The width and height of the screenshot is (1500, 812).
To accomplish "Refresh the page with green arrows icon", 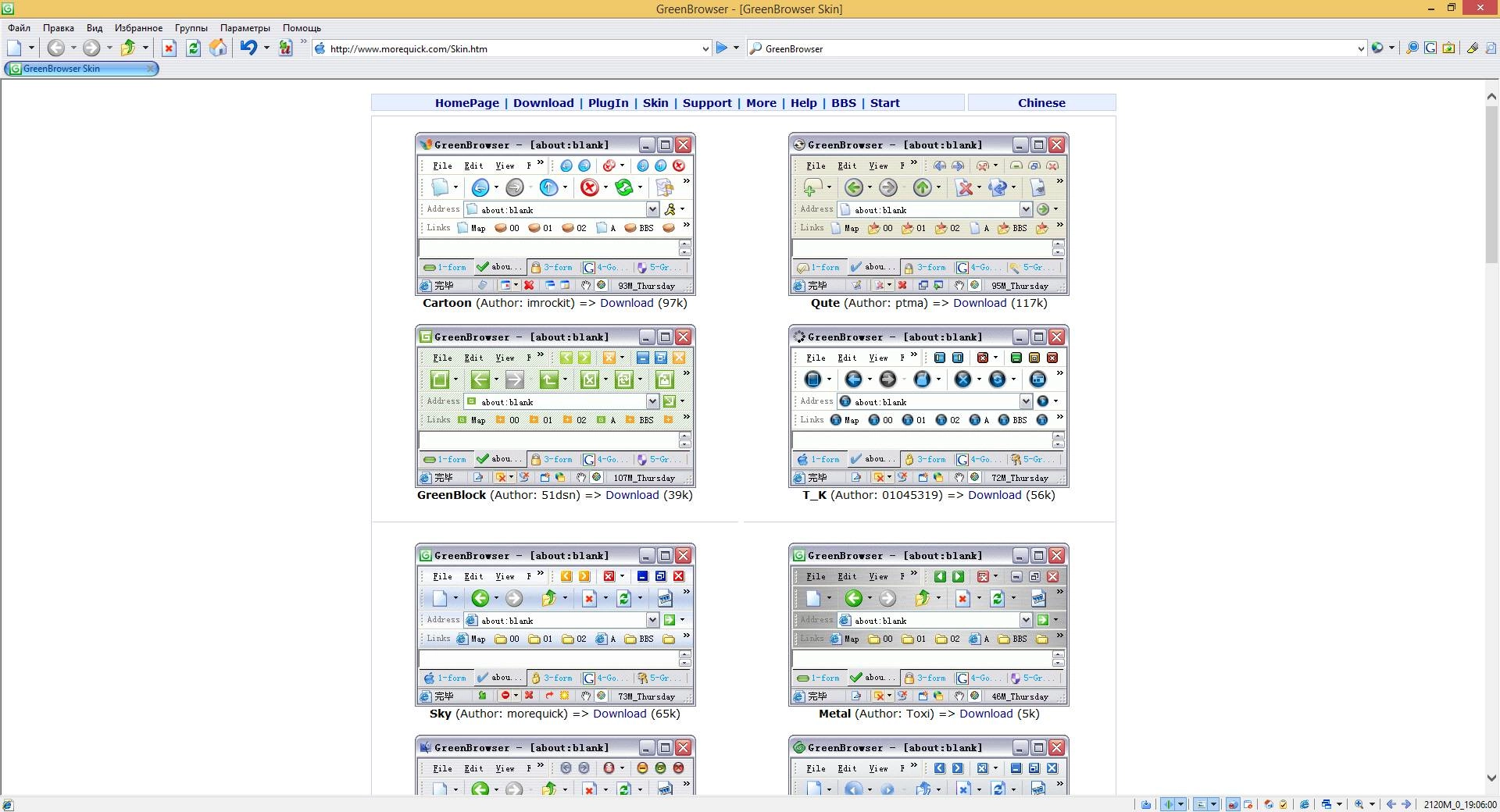I will click(x=193, y=48).
